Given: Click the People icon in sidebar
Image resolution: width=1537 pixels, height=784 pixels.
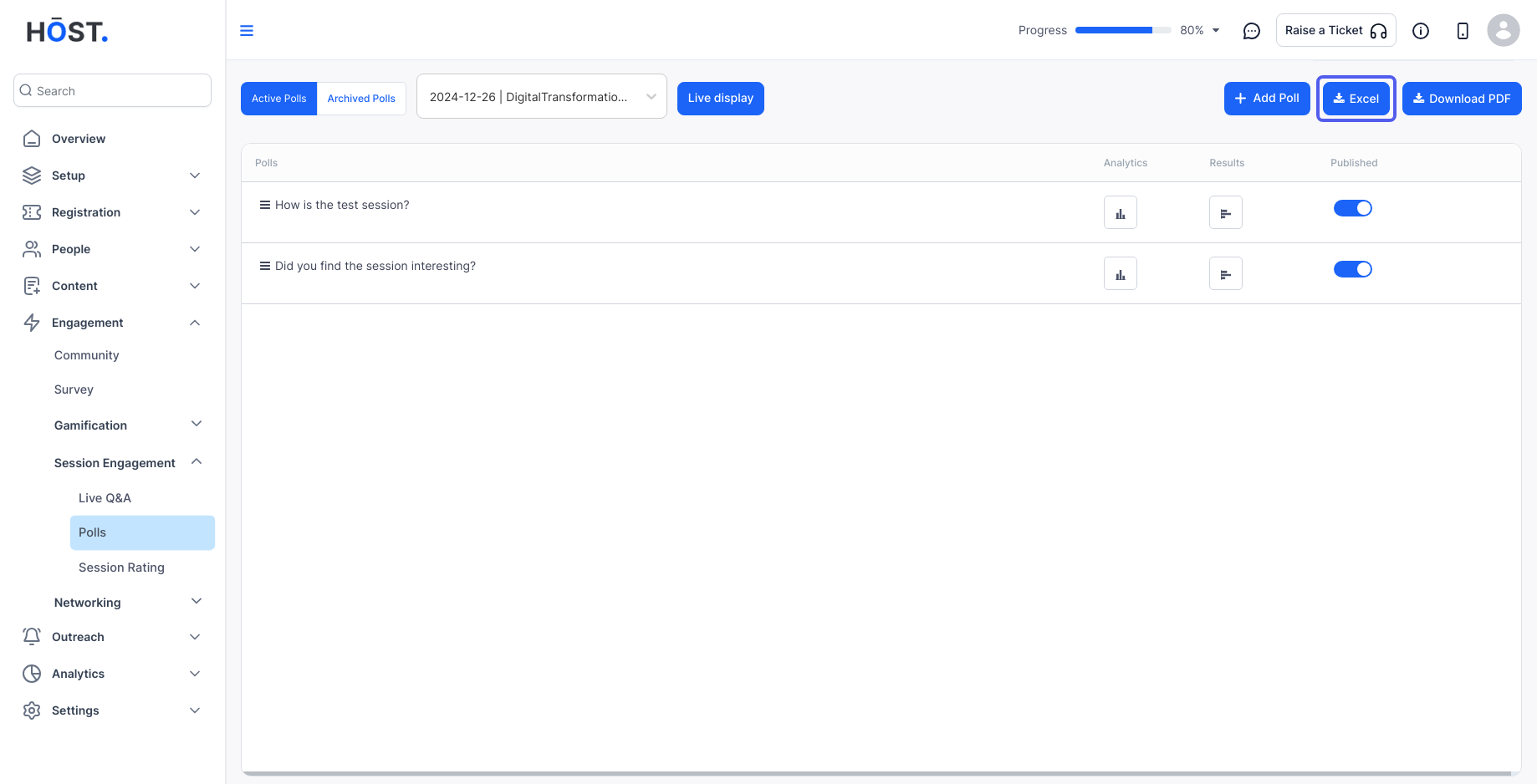Looking at the screenshot, I should point(32,249).
